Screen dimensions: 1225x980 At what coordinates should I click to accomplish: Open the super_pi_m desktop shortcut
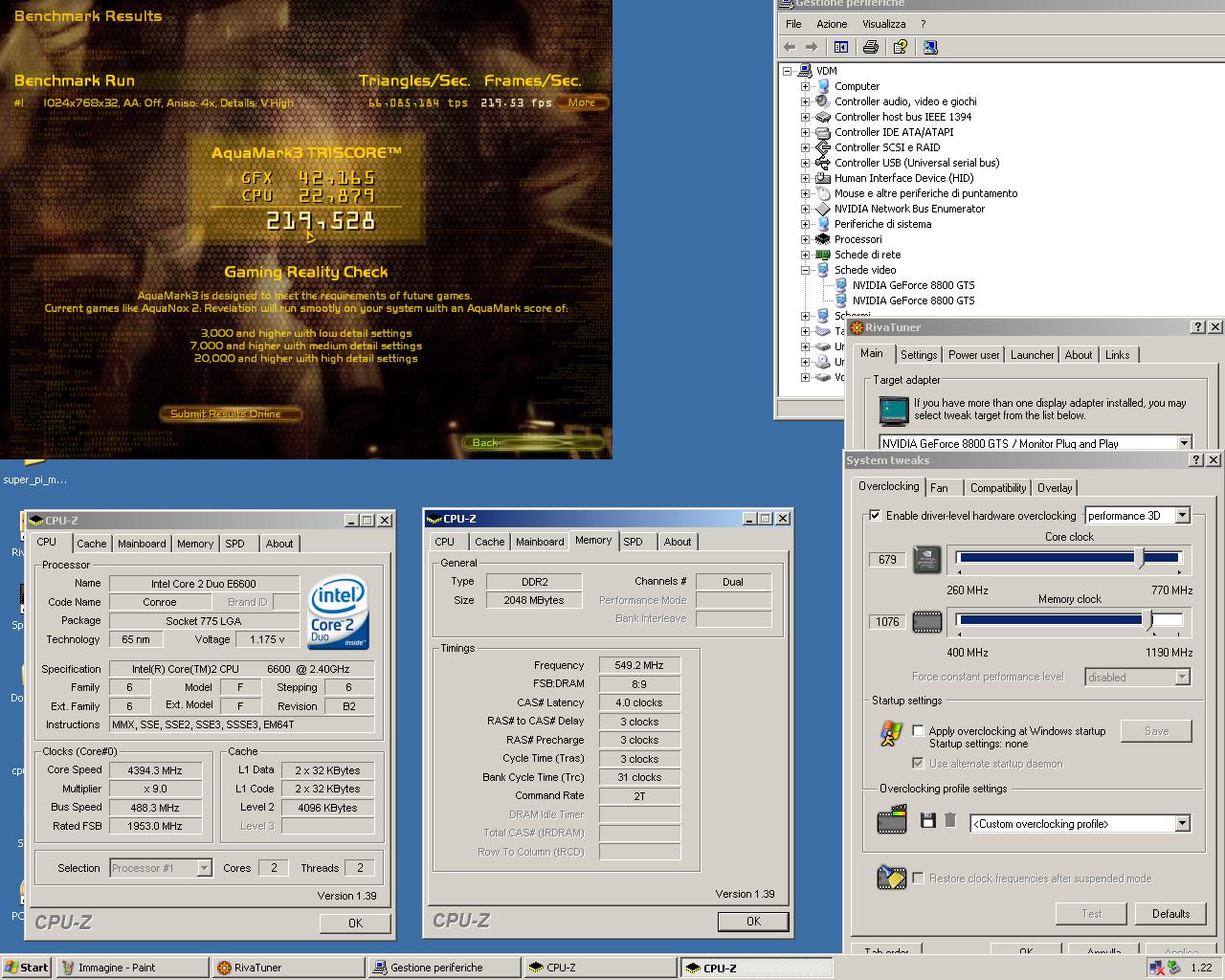click(35, 479)
